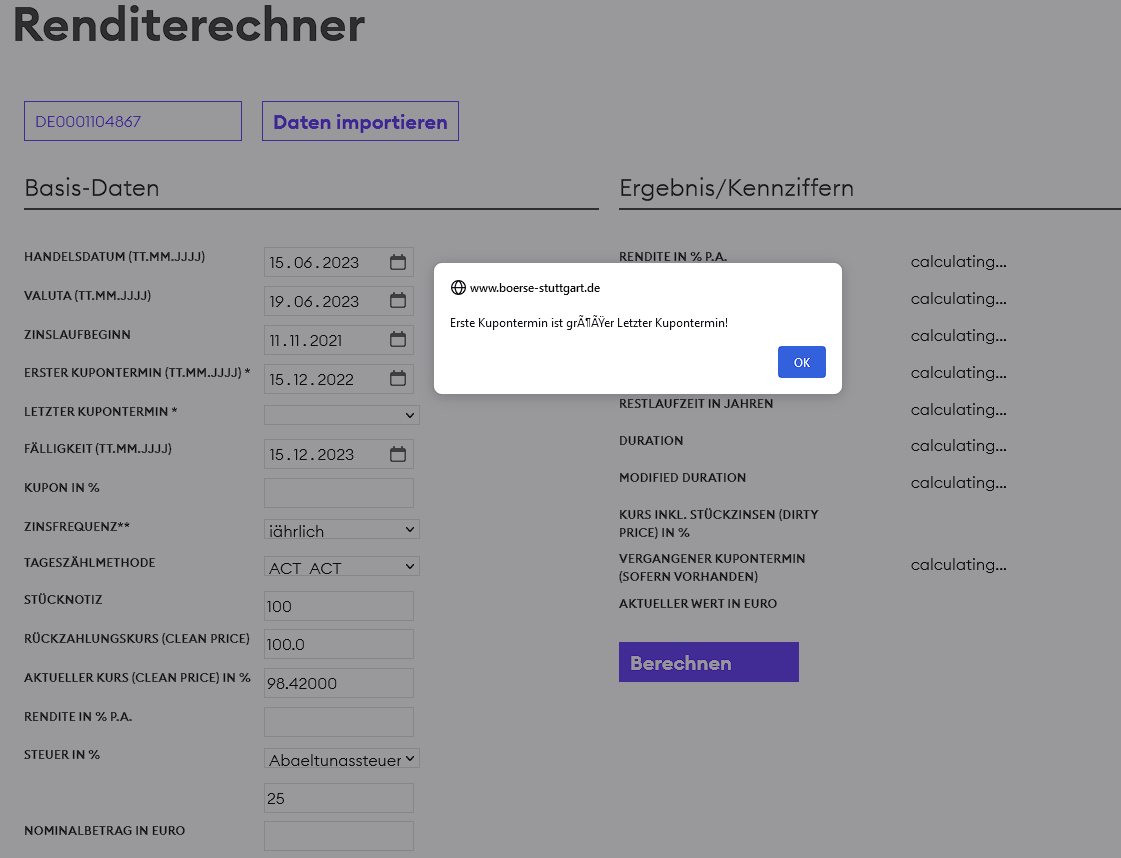Open calendar picker for Erster Kupontermin
1121x858 pixels.
398,379
